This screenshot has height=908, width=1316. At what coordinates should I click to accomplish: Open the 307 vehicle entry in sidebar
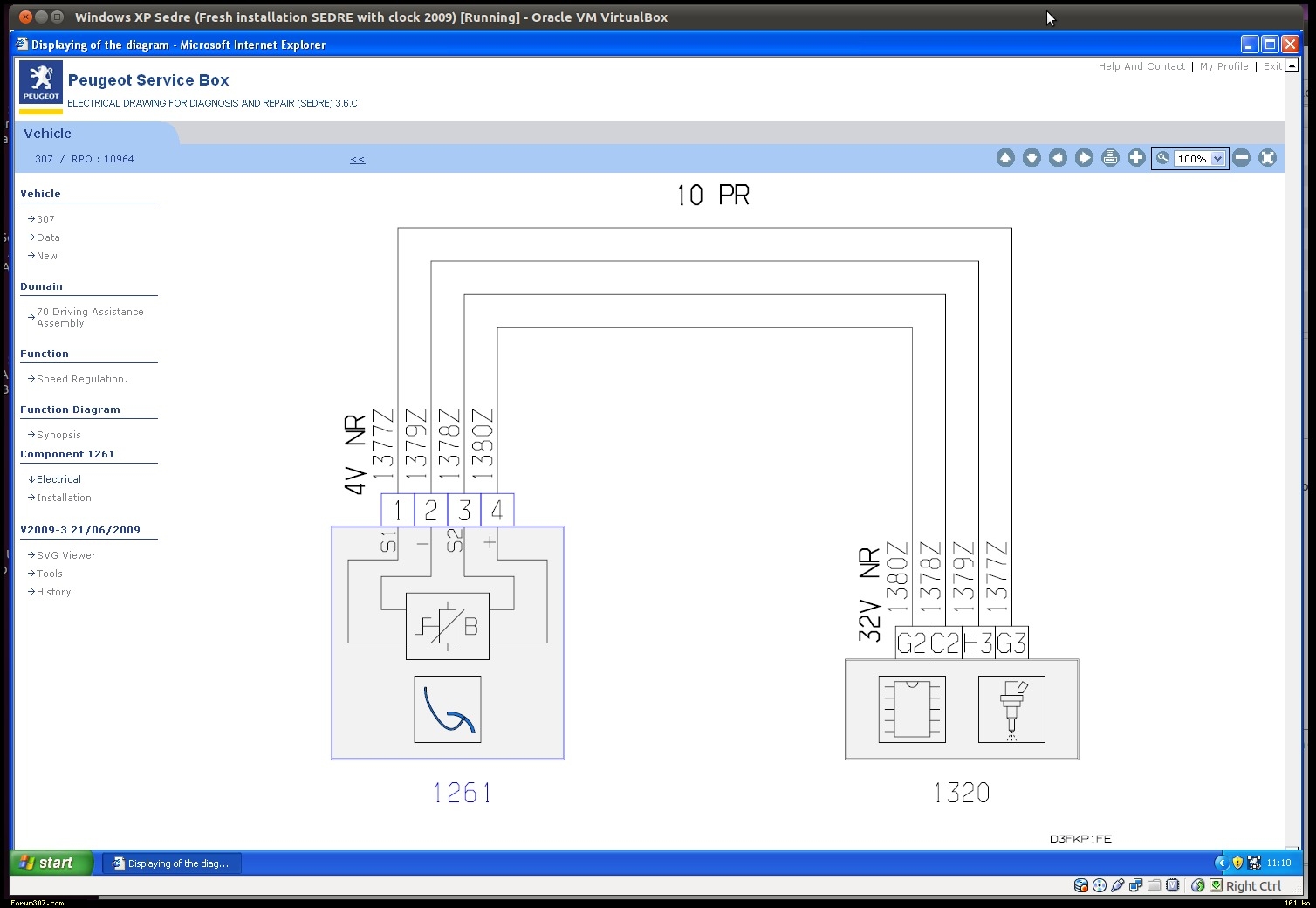pyautogui.click(x=45, y=219)
